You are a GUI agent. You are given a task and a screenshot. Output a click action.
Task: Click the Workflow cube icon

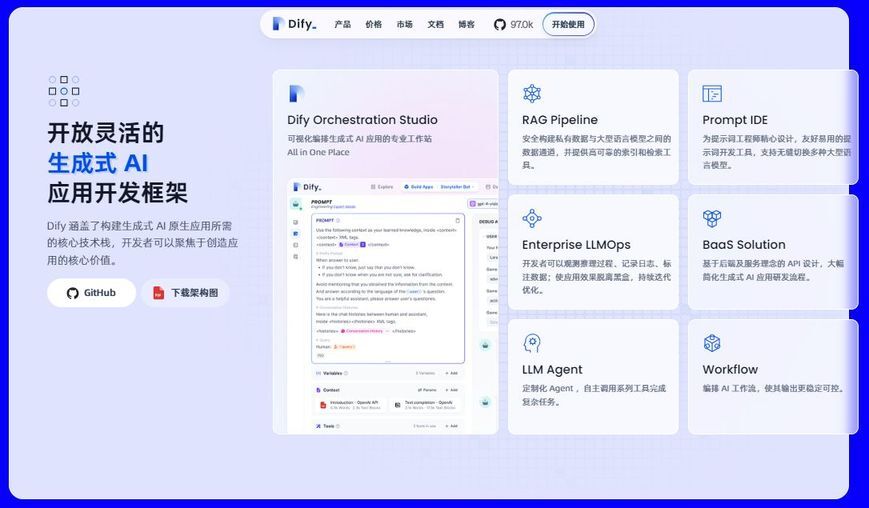pyautogui.click(x=712, y=343)
